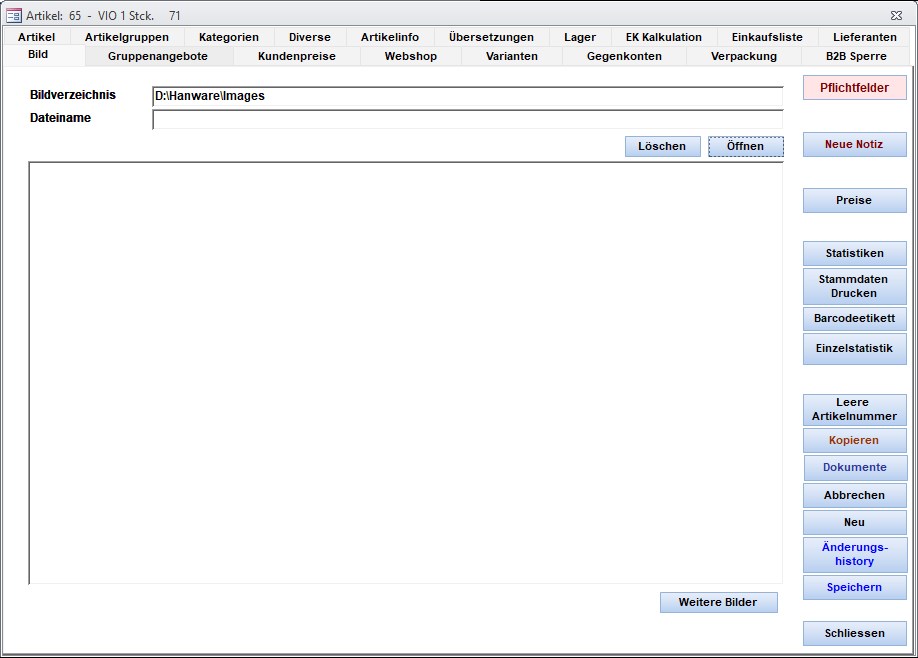Create a Neue Notiz

[854, 144]
